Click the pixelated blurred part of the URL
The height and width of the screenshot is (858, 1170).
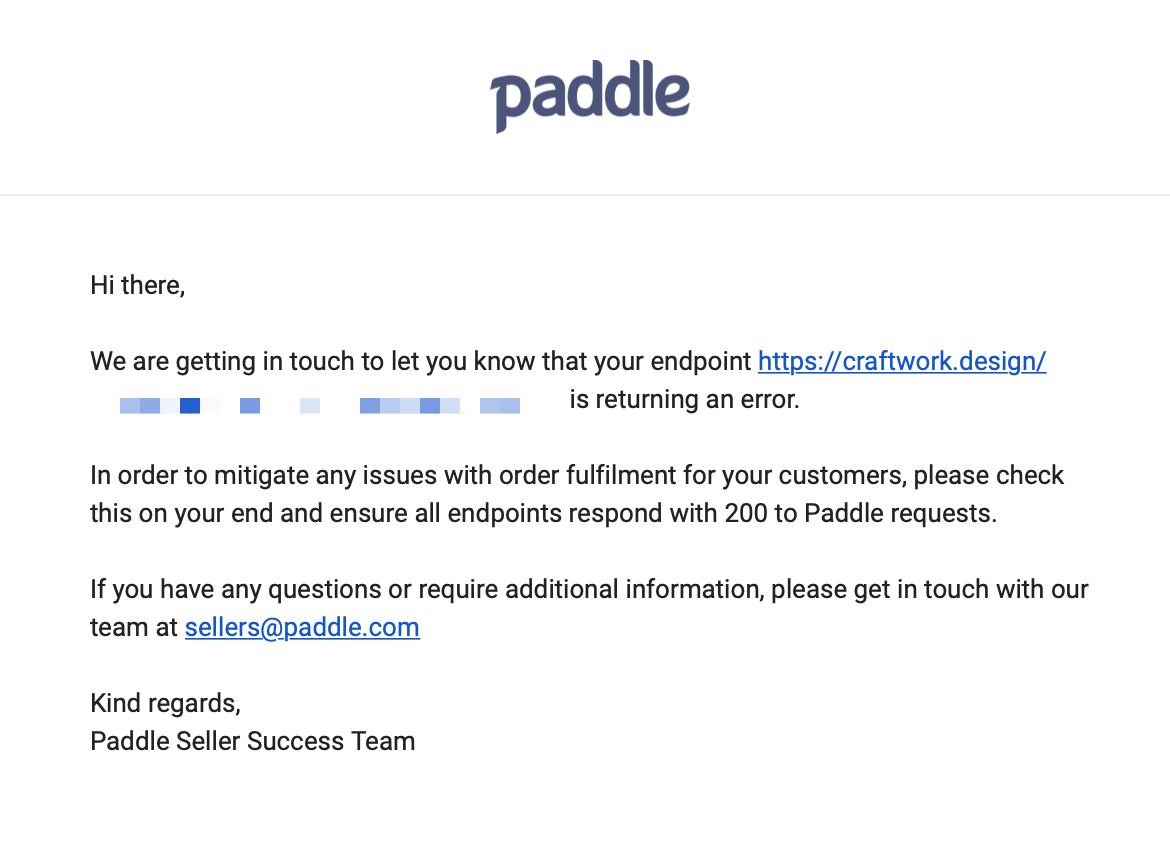click(x=320, y=405)
